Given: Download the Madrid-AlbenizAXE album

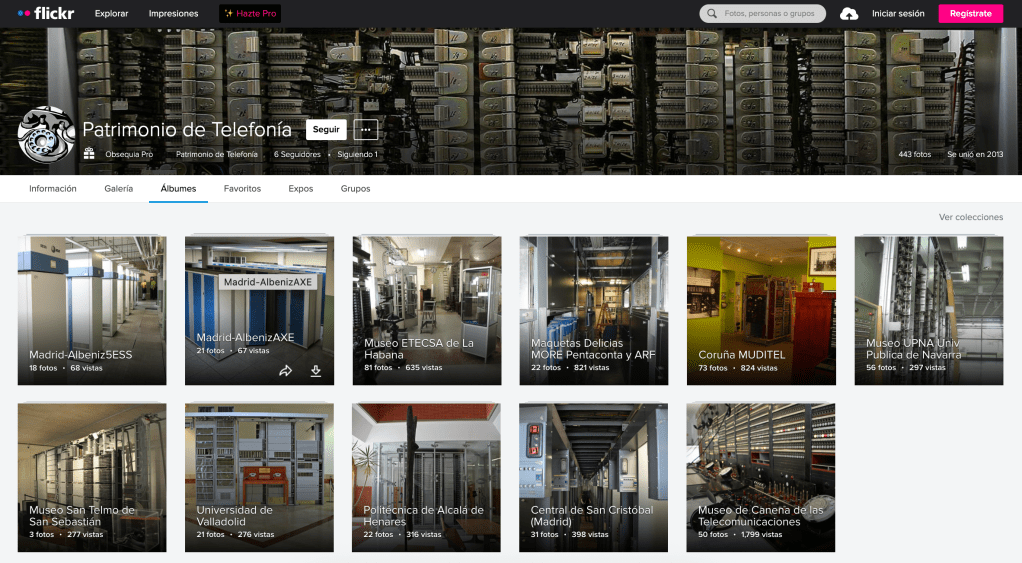Looking at the screenshot, I should coord(316,371).
